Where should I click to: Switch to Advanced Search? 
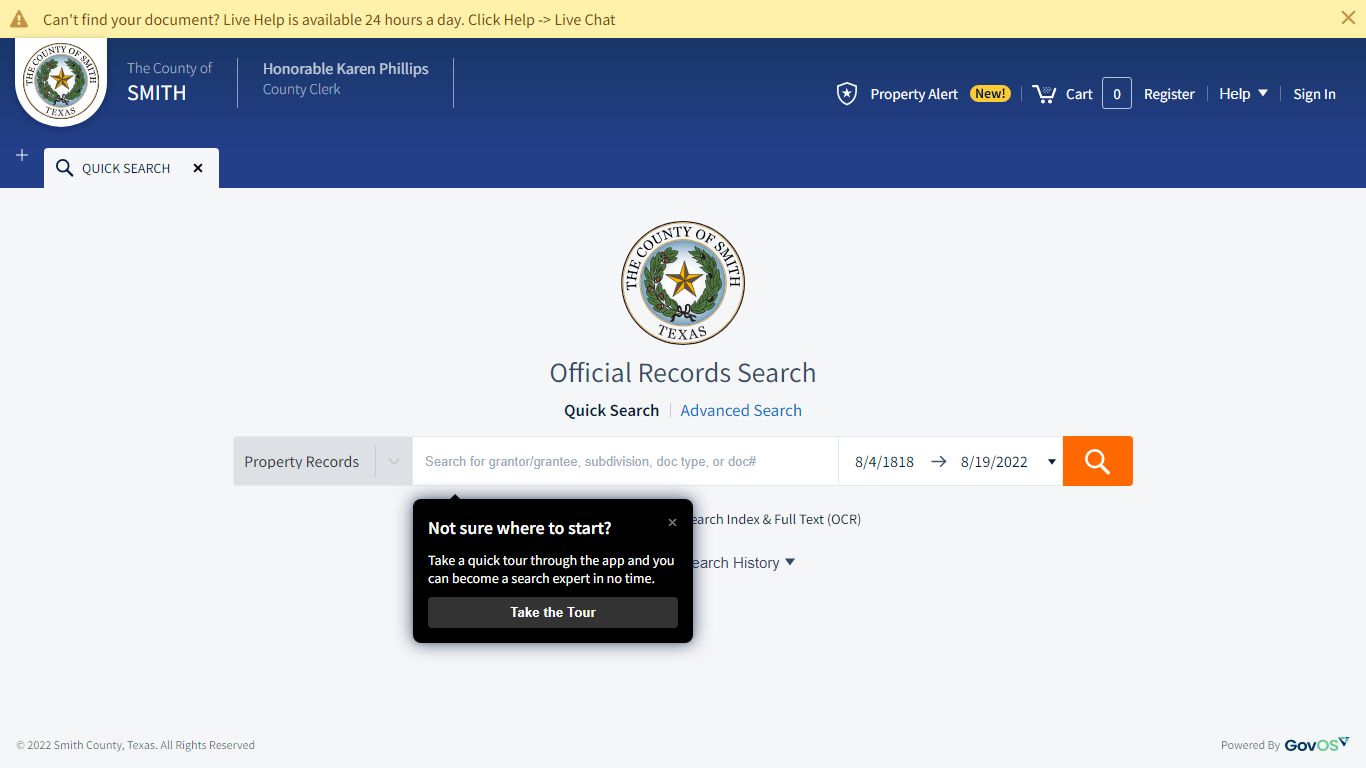coord(741,410)
